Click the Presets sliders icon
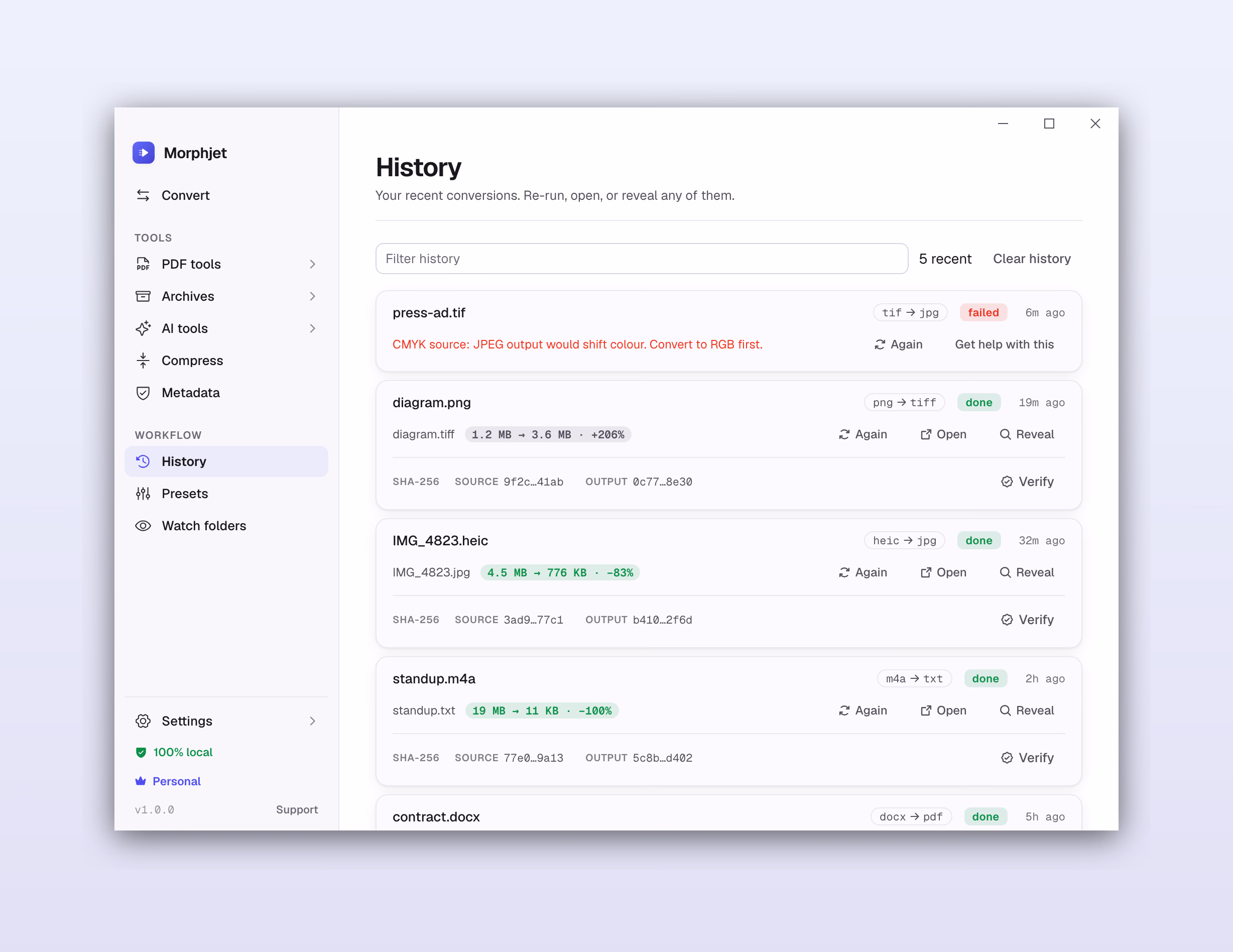This screenshot has width=1233, height=952. (x=144, y=494)
